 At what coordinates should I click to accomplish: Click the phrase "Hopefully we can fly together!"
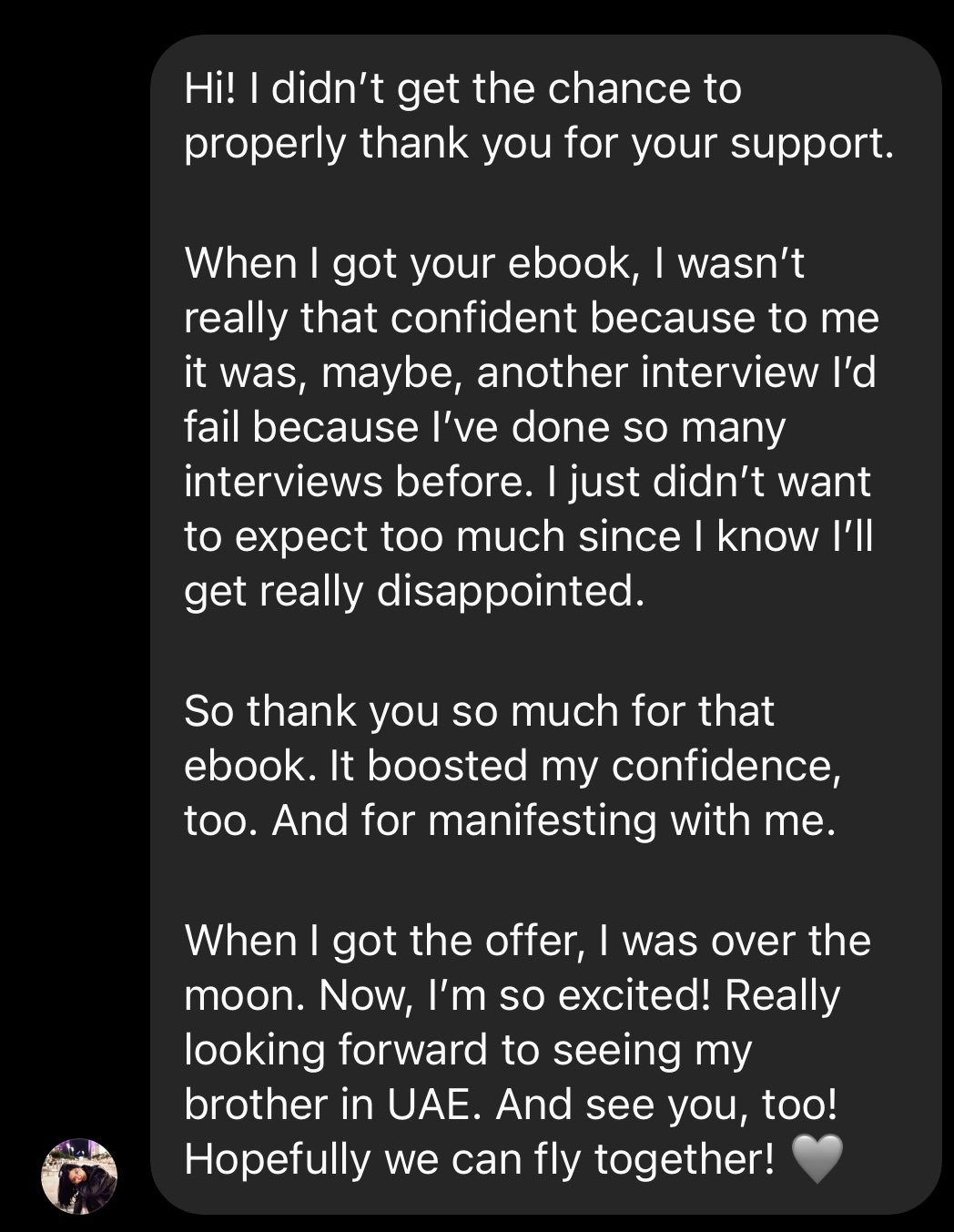(x=480, y=1159)
